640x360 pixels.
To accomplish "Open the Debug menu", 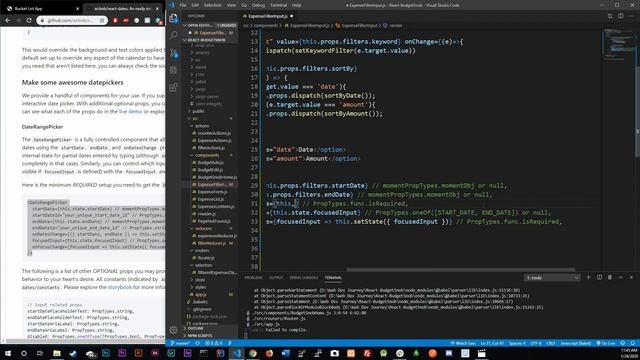I will [x=258, y=5].
